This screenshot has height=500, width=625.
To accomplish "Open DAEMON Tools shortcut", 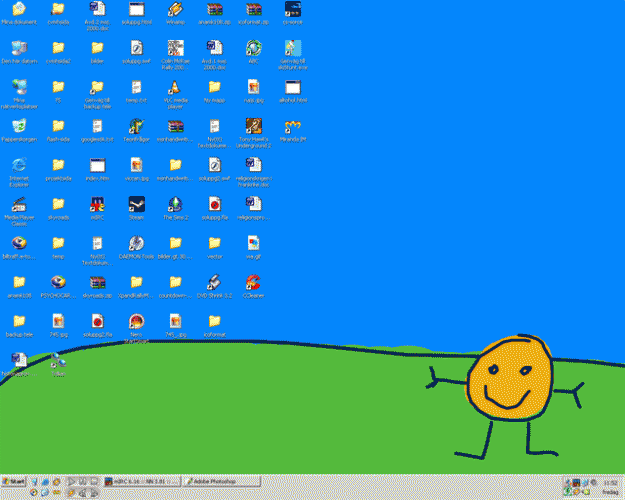I will click(136, 243).
